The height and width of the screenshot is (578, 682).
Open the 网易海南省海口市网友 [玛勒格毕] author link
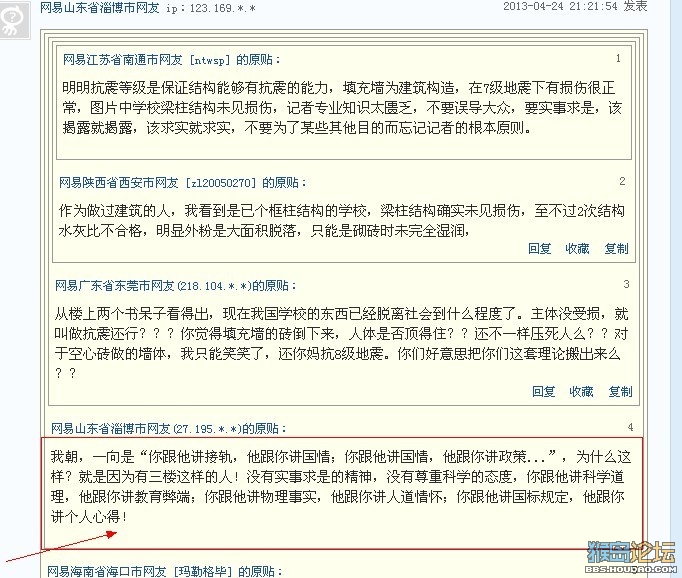pyautogui.click(x=140, y=571)
